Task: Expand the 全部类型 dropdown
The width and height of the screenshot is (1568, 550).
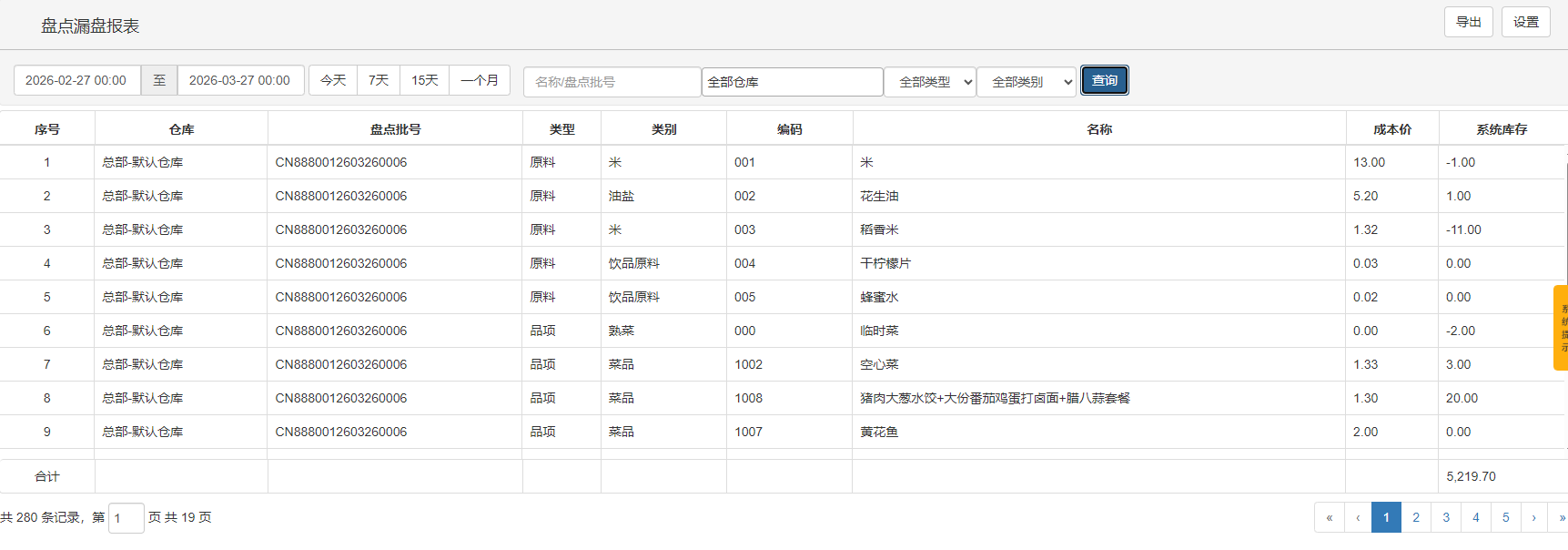Action: [x=930, y=82]
